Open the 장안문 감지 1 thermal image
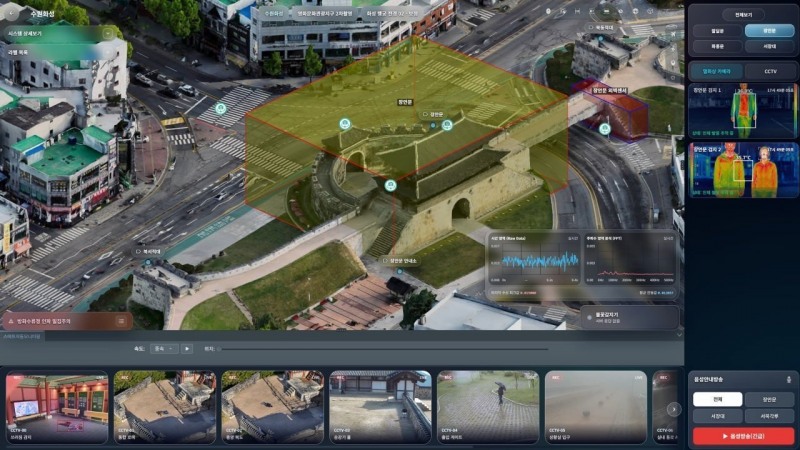The height and width of the screenshot is (450, 800). coord(743,111)
